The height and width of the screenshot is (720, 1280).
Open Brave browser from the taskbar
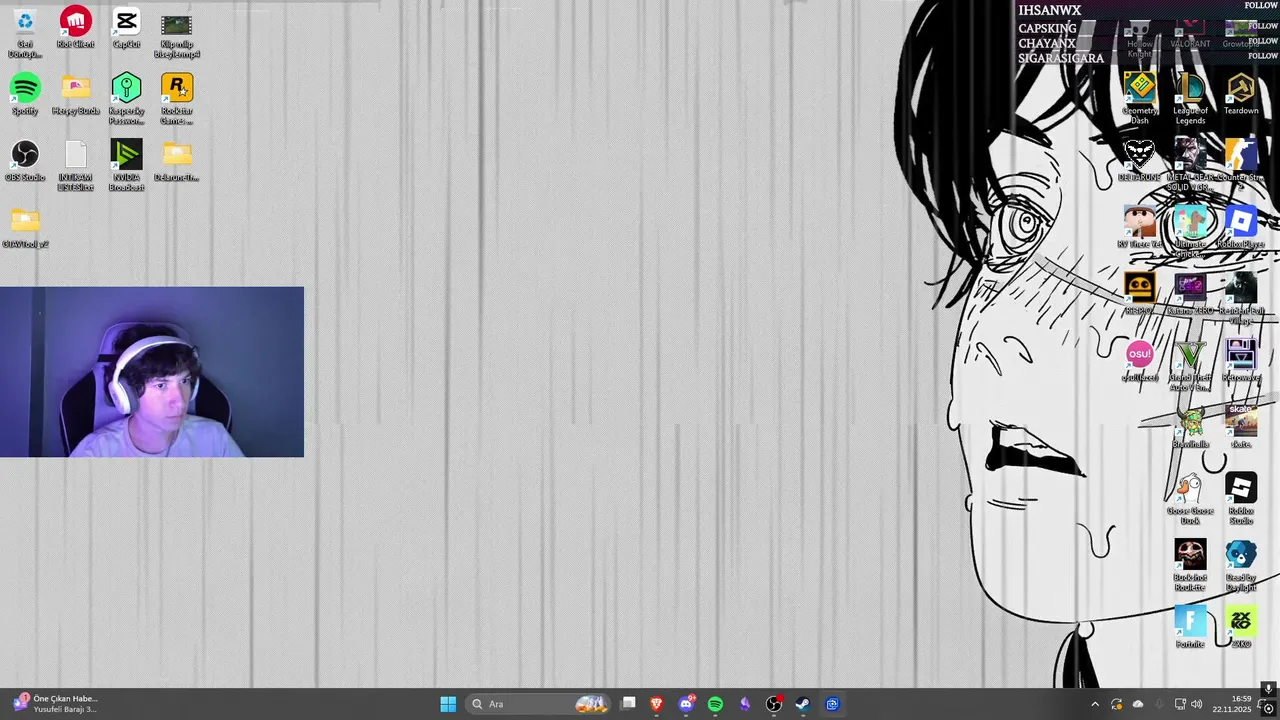coord(657,704)
